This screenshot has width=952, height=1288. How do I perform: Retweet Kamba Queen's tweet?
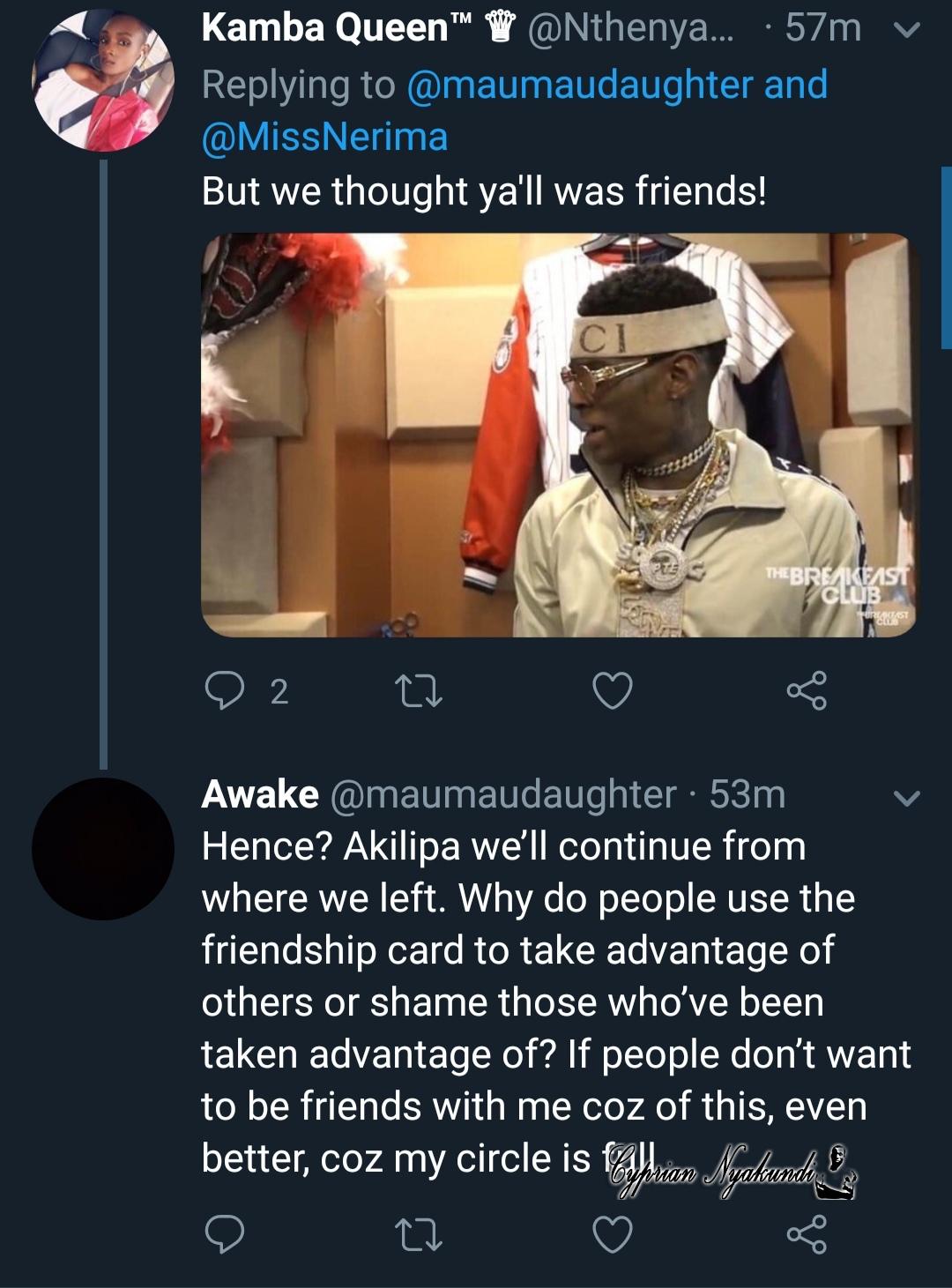[x=420, y=691]
